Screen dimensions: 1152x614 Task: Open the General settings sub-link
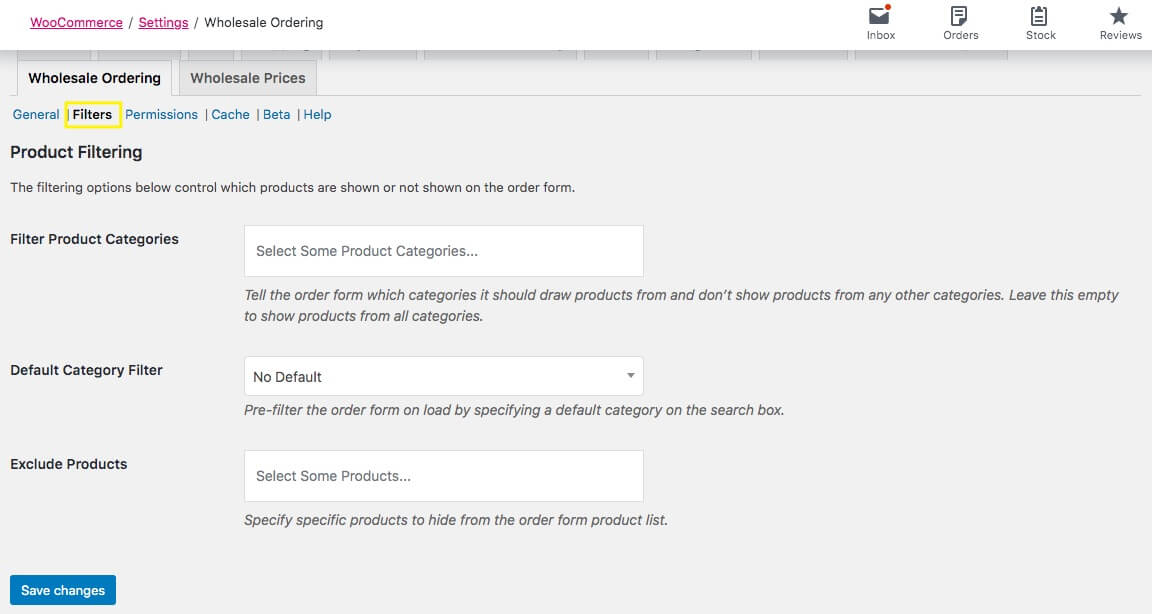pos(36,115)
